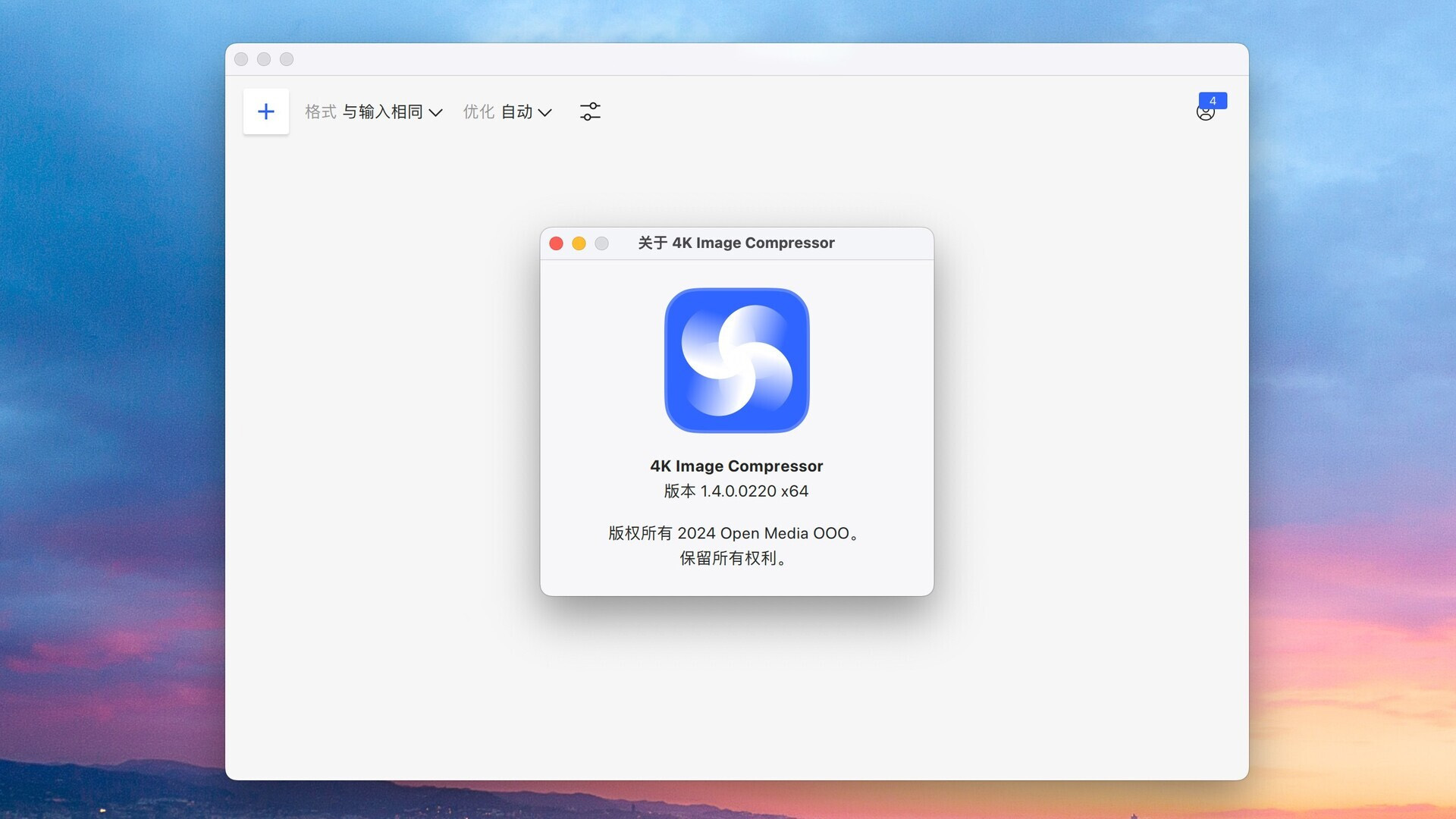The image size is (1456, 819).
Task: Click the blue notification badge showing 4
Action: (1214, 99)
